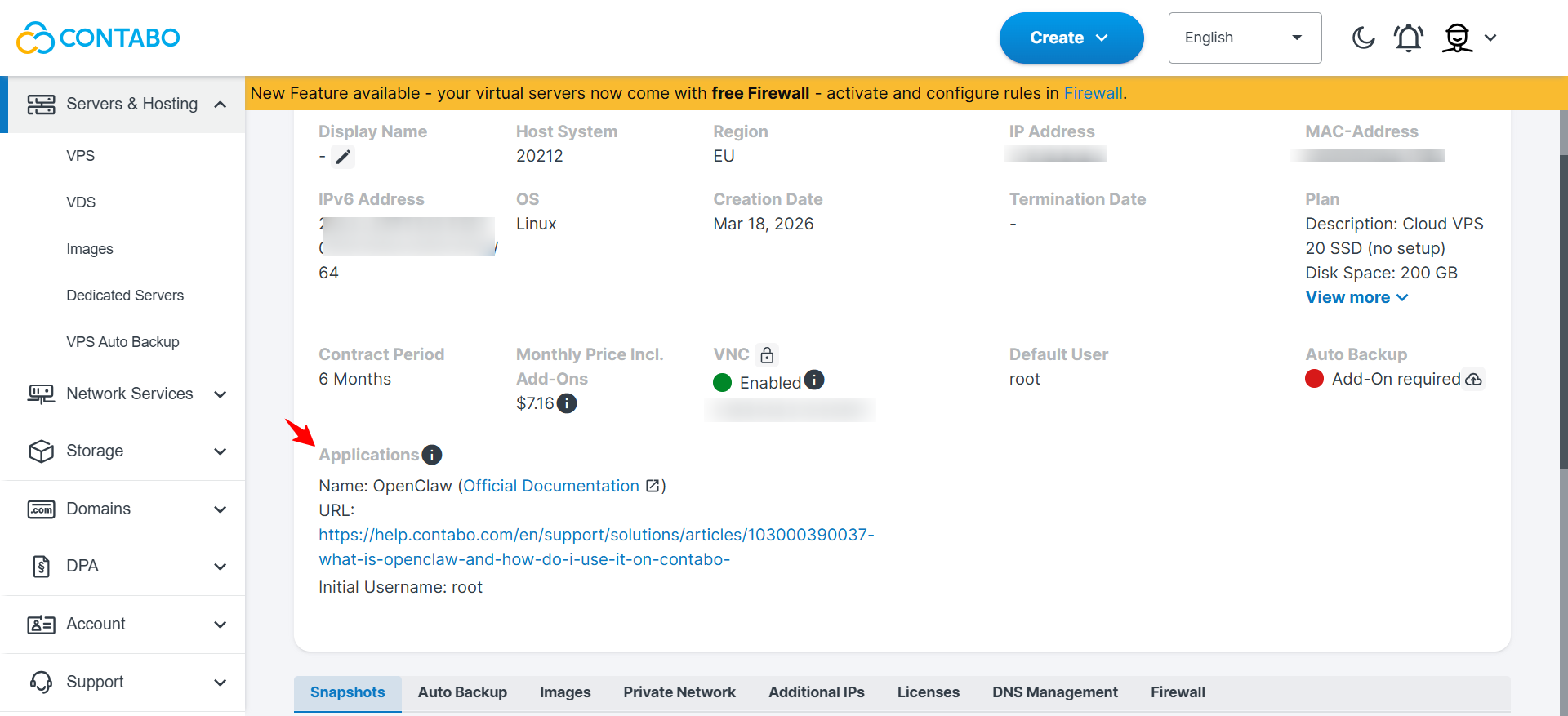Click the Add-On required status text
The width and height of the screenshot is (1568, 716).
(x=1396, y=380)
